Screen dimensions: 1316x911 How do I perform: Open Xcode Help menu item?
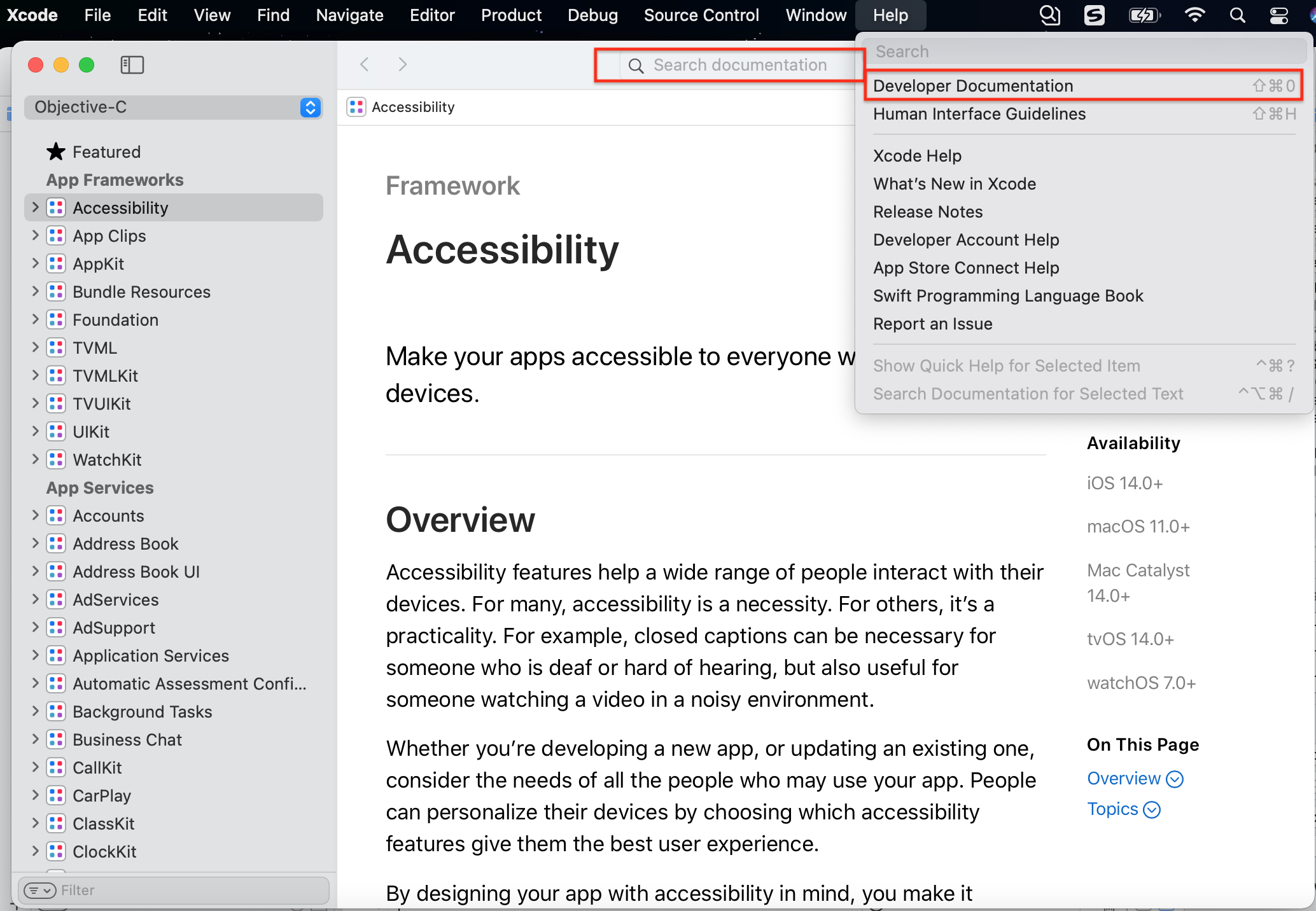tap(1084, 156)
